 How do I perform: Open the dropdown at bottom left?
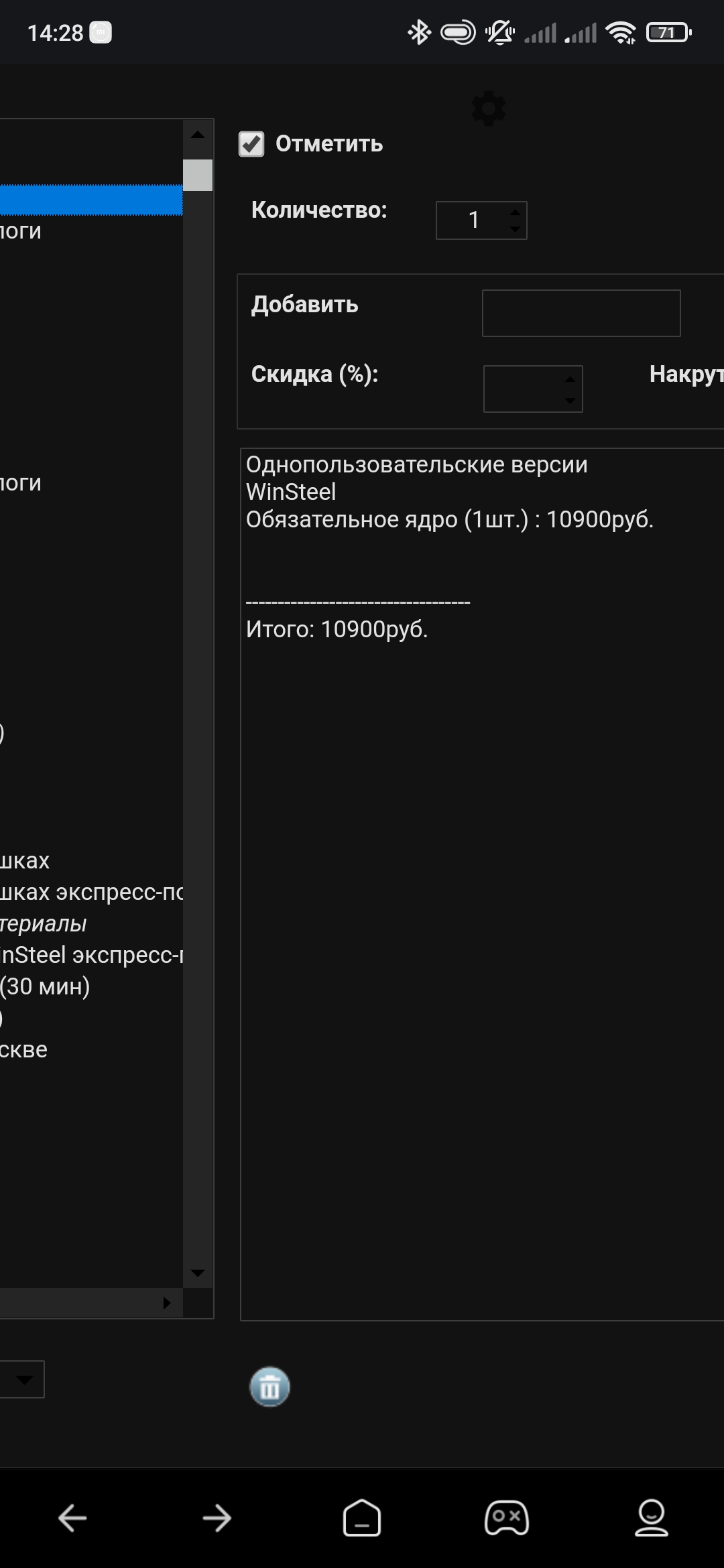[24, 1380]
